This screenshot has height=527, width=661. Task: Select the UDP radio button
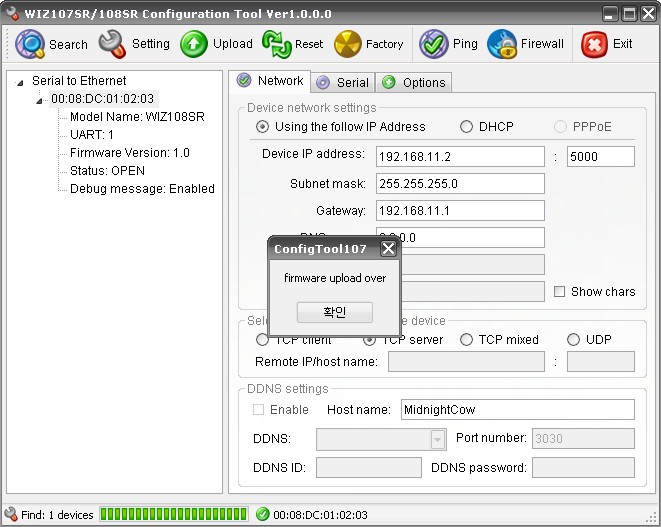[x=573, y=339]
